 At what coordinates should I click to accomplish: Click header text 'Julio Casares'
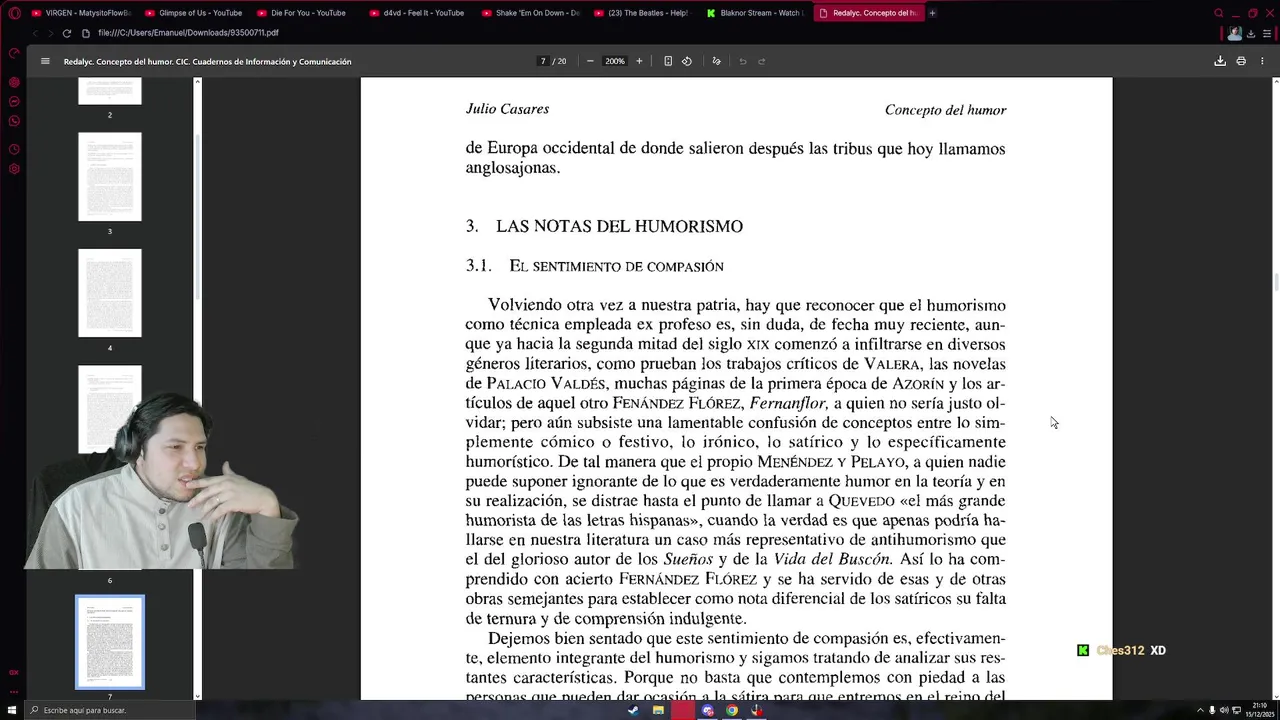[x=507, y=109]
